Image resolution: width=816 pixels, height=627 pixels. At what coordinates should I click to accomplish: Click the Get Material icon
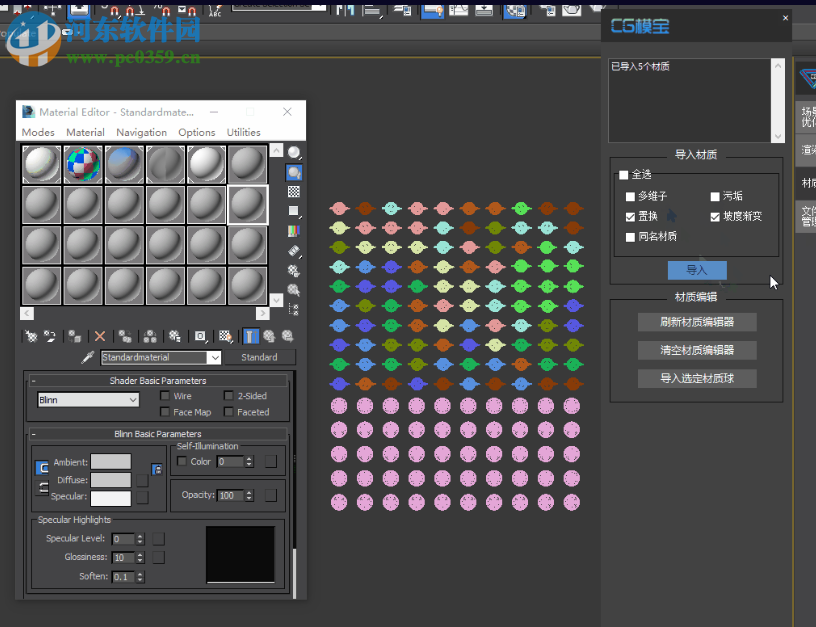click(x=30, y=337)
